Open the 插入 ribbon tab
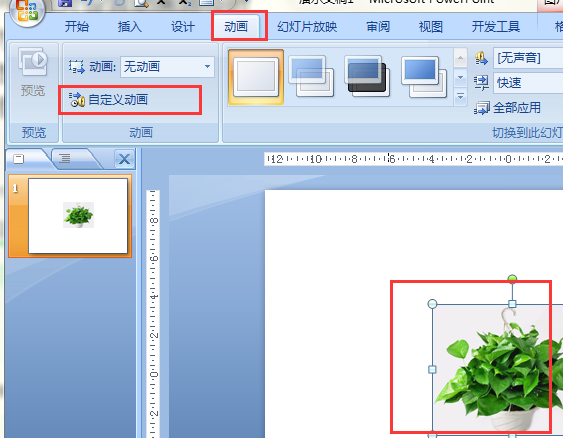 (x=130, y=27)
